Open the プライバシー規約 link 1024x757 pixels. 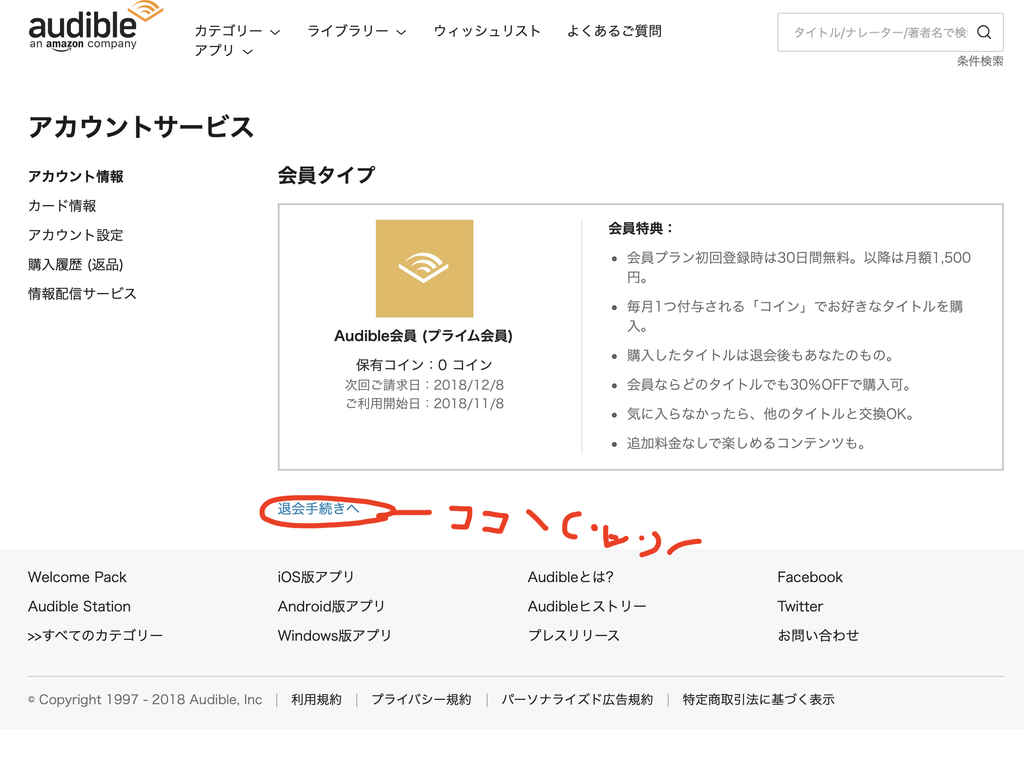coord(421,700)
